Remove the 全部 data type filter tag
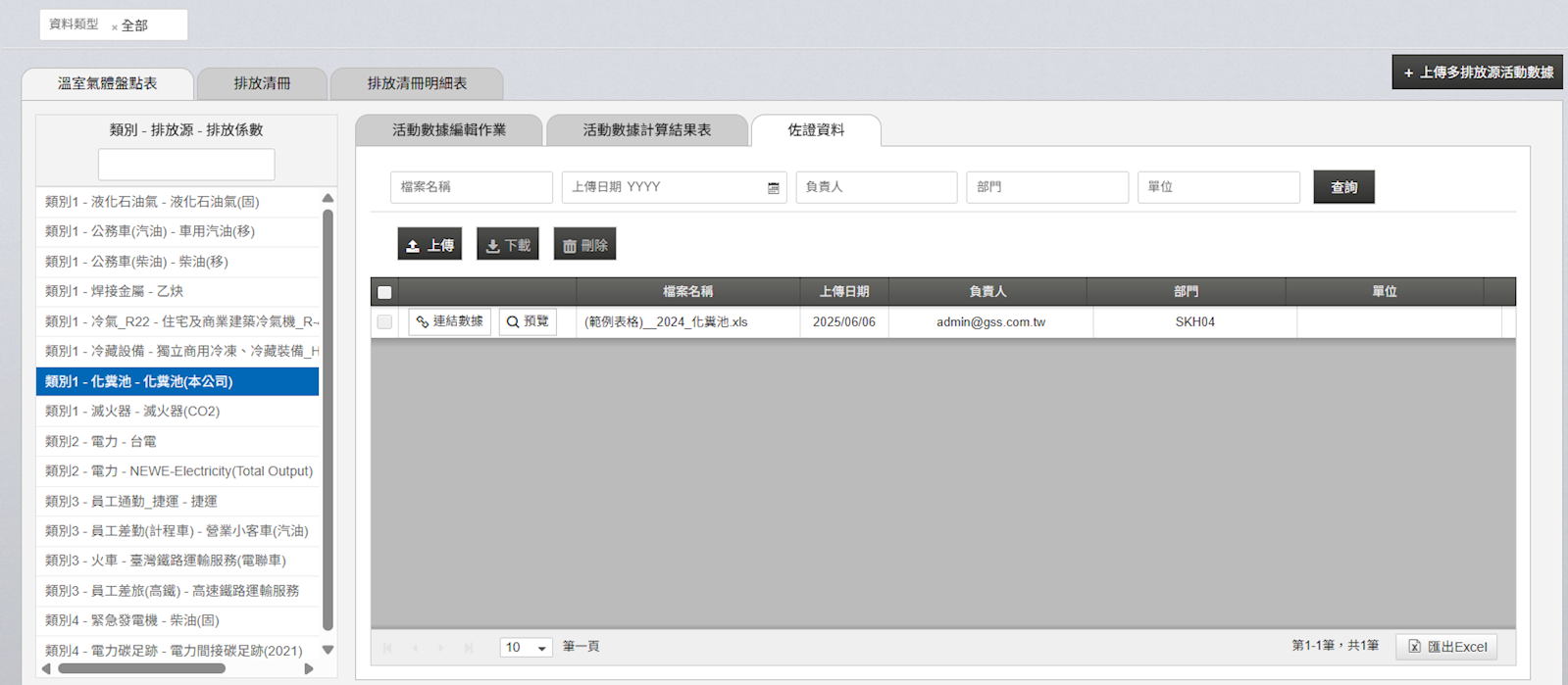 point(115,27)
